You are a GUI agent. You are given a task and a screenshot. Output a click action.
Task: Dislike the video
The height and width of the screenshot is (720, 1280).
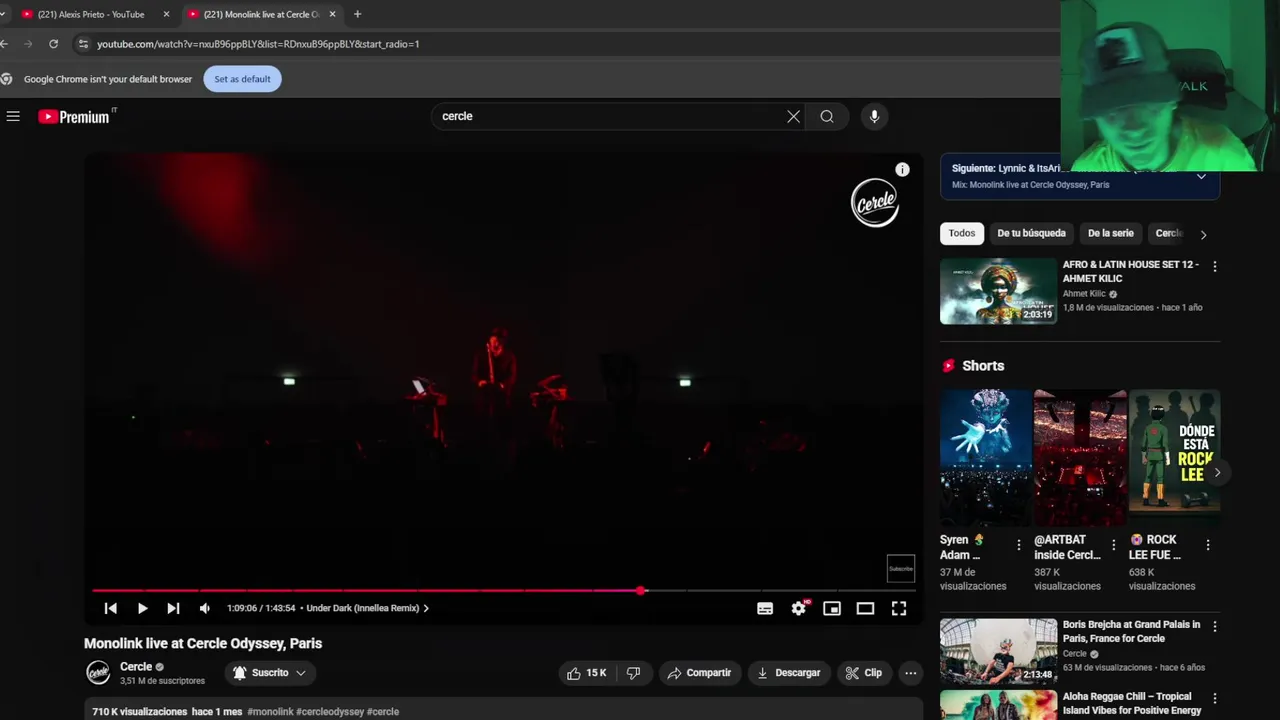633,673
